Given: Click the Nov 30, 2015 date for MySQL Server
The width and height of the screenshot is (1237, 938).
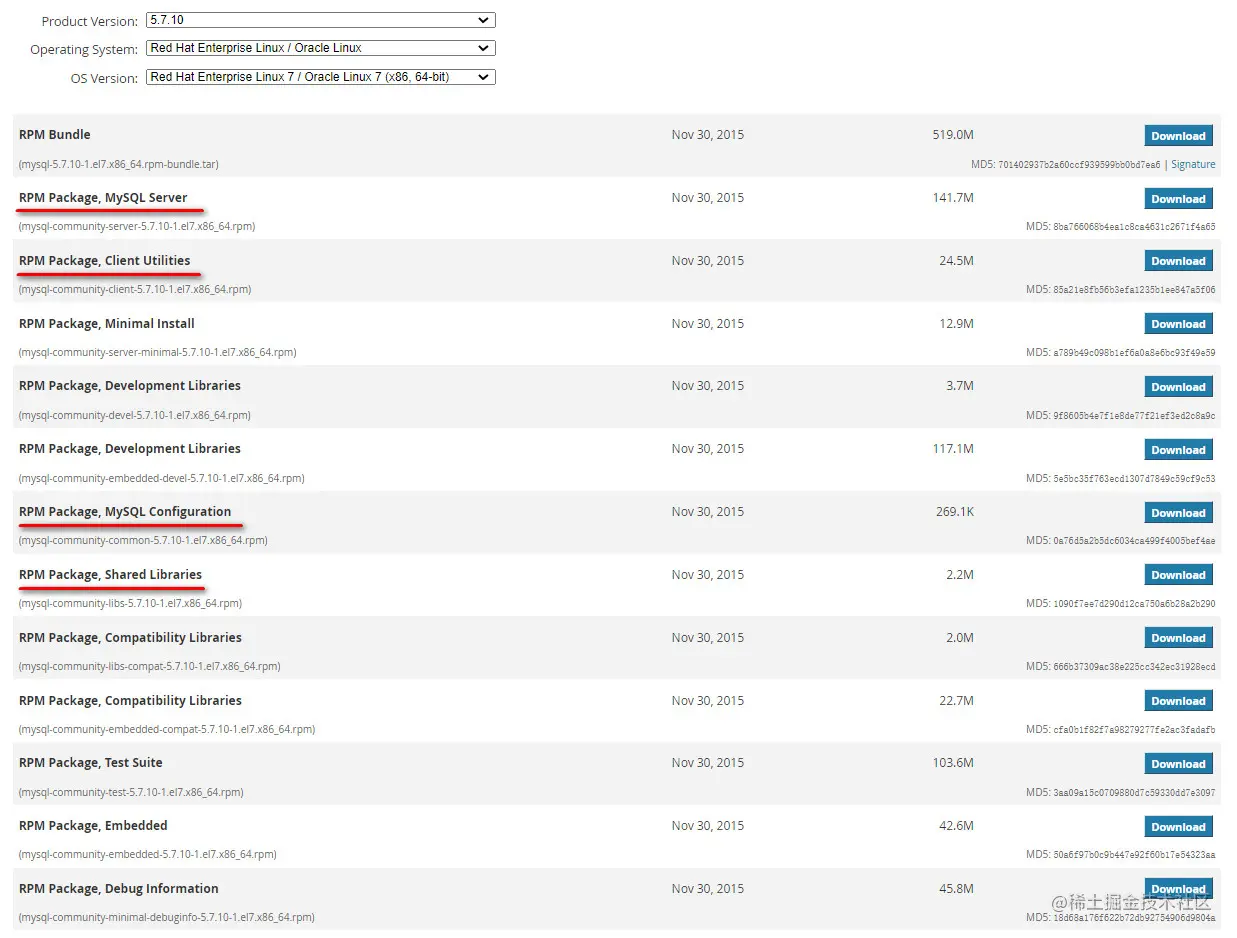Looking at the screenshot, I should pos(708,198).
